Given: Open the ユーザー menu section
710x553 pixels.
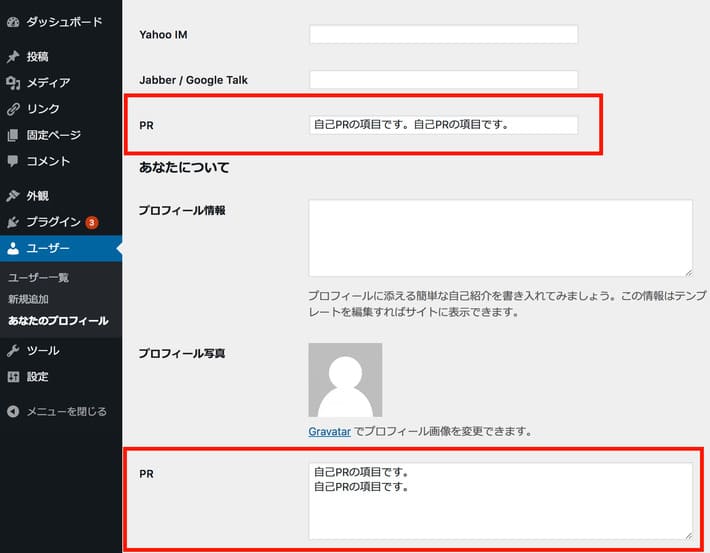Looking at the screenshot, I should tap(48, 248).
